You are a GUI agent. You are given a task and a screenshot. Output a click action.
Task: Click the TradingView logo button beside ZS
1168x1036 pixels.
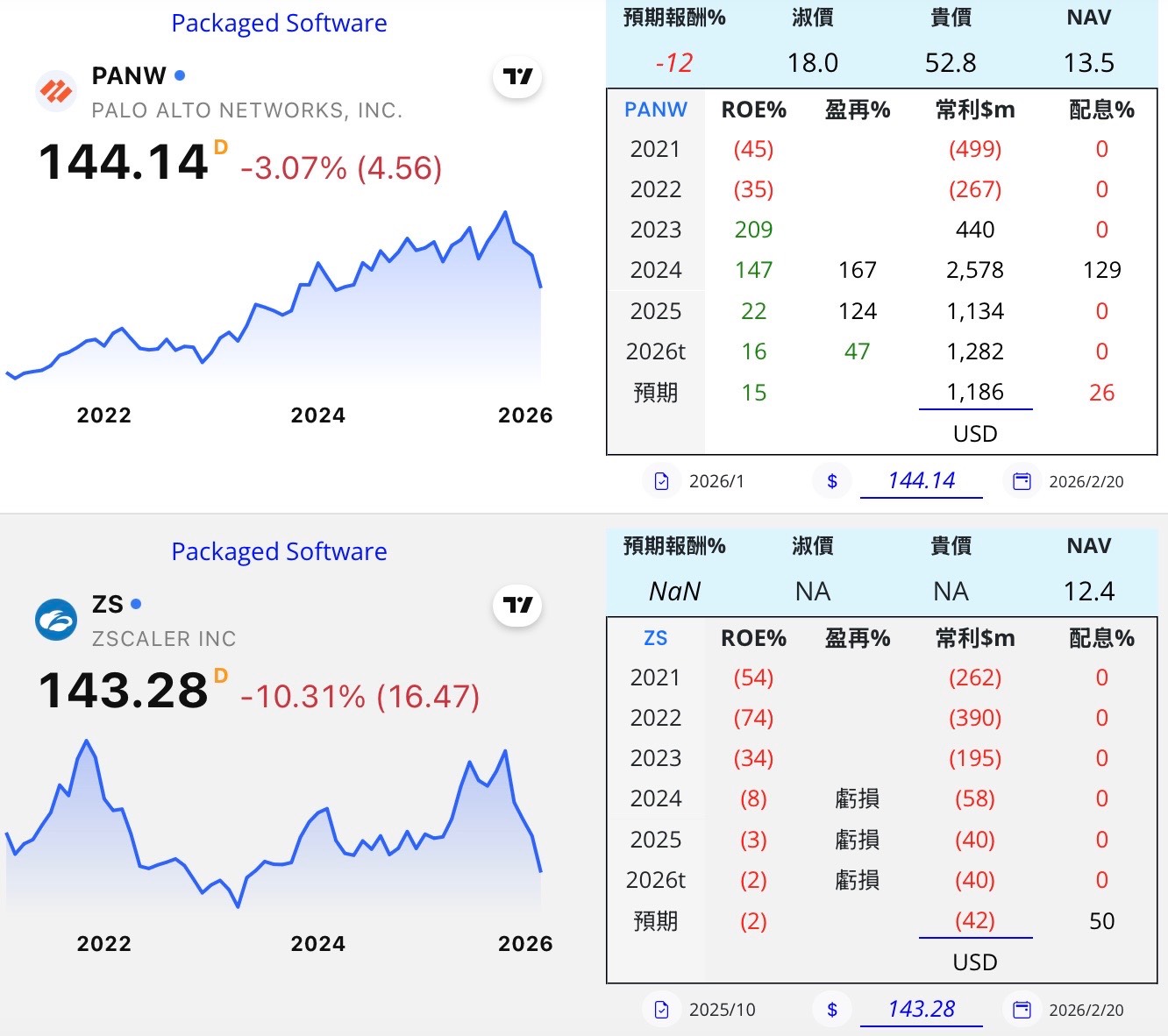point(517,606)
